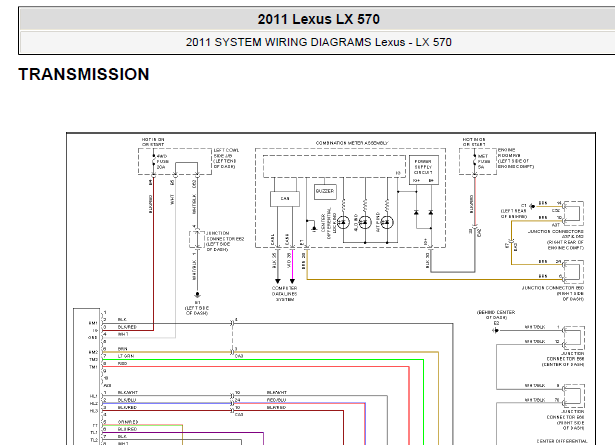Viewport: 615px width, 445px height.
Task: Select the "2011 SYSTEM WIRING DIAGRAMS" subtitle line
Action: 318,42
